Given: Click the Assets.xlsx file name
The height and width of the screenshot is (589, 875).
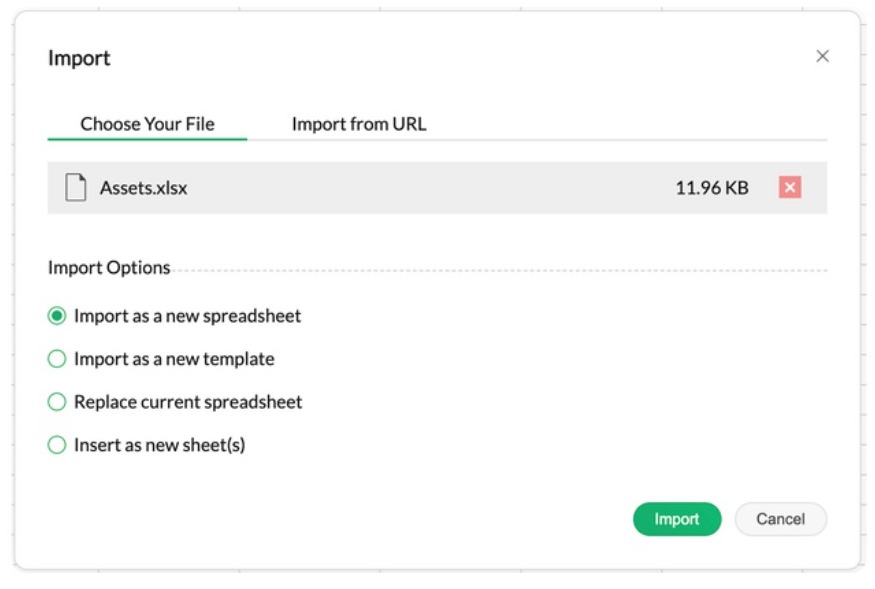Looking at the screenshot, I should tap(143, 188).
